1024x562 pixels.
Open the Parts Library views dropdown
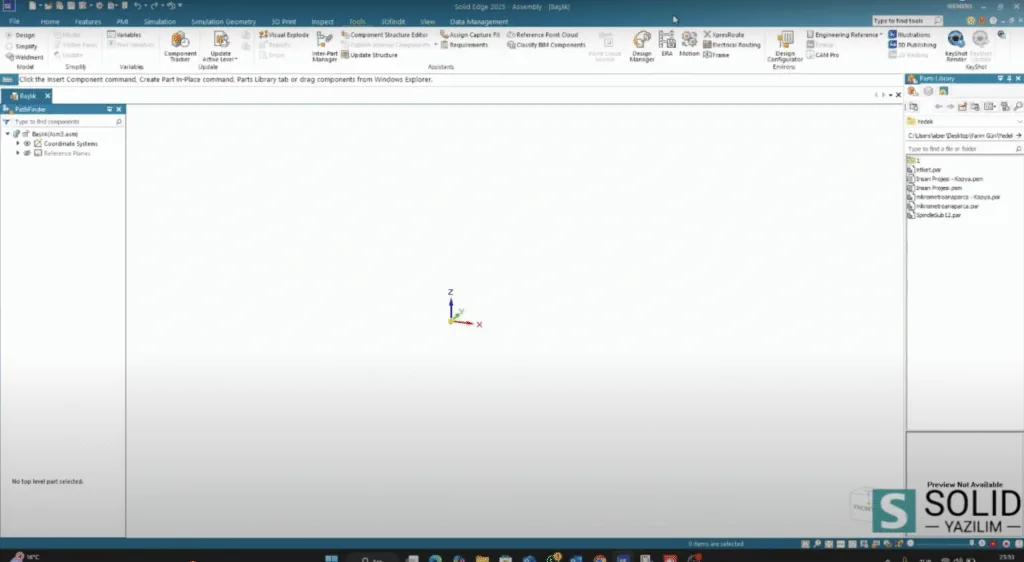[991, 106]
